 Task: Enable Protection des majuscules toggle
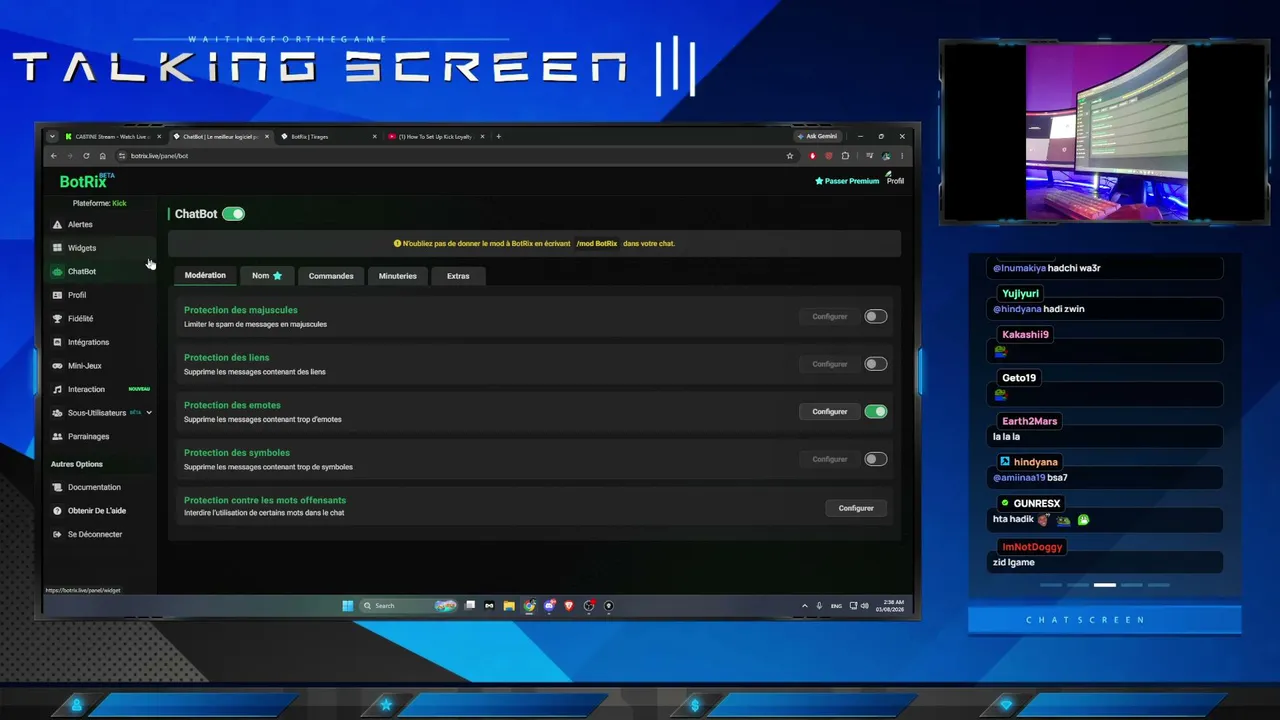[x=875, y=317]
